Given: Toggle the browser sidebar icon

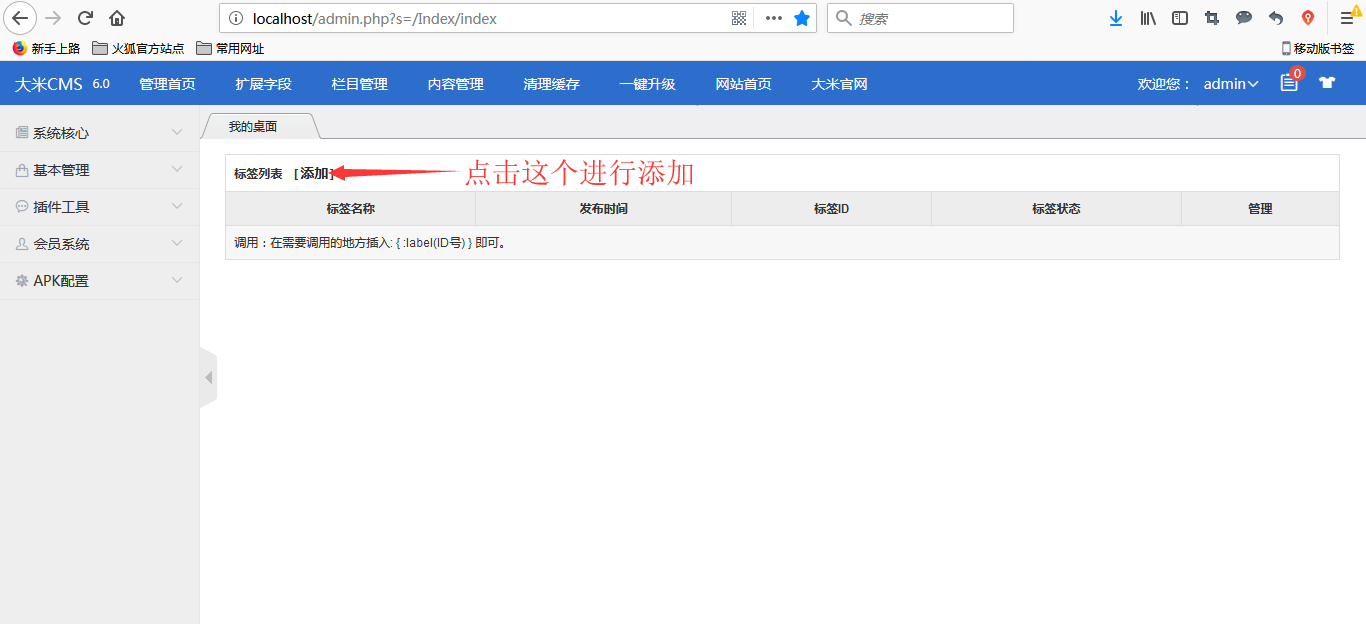Looking at the screenshot, I should click(1180, 18).
